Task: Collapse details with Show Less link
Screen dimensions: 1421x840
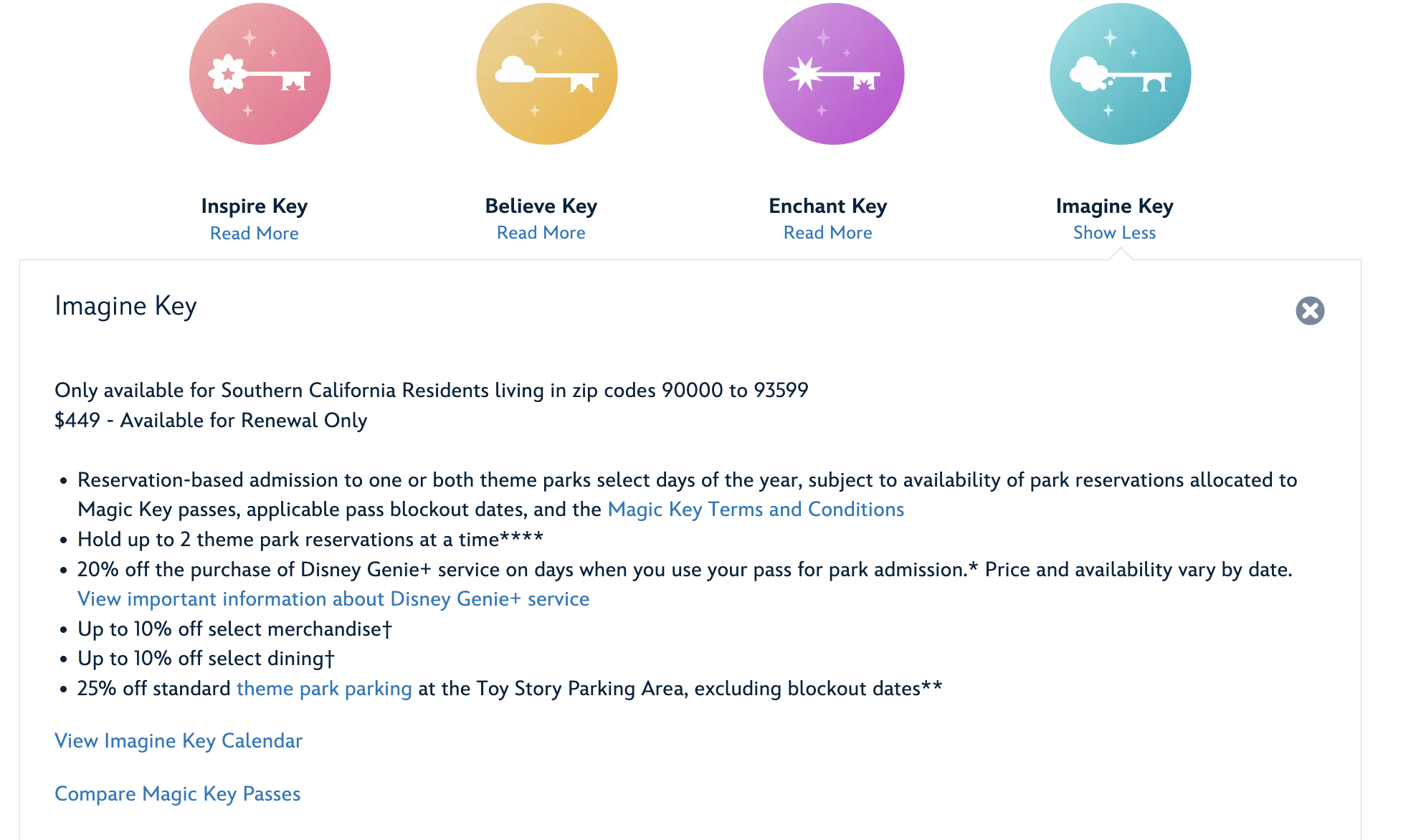Action: [x=1114, y=232]
